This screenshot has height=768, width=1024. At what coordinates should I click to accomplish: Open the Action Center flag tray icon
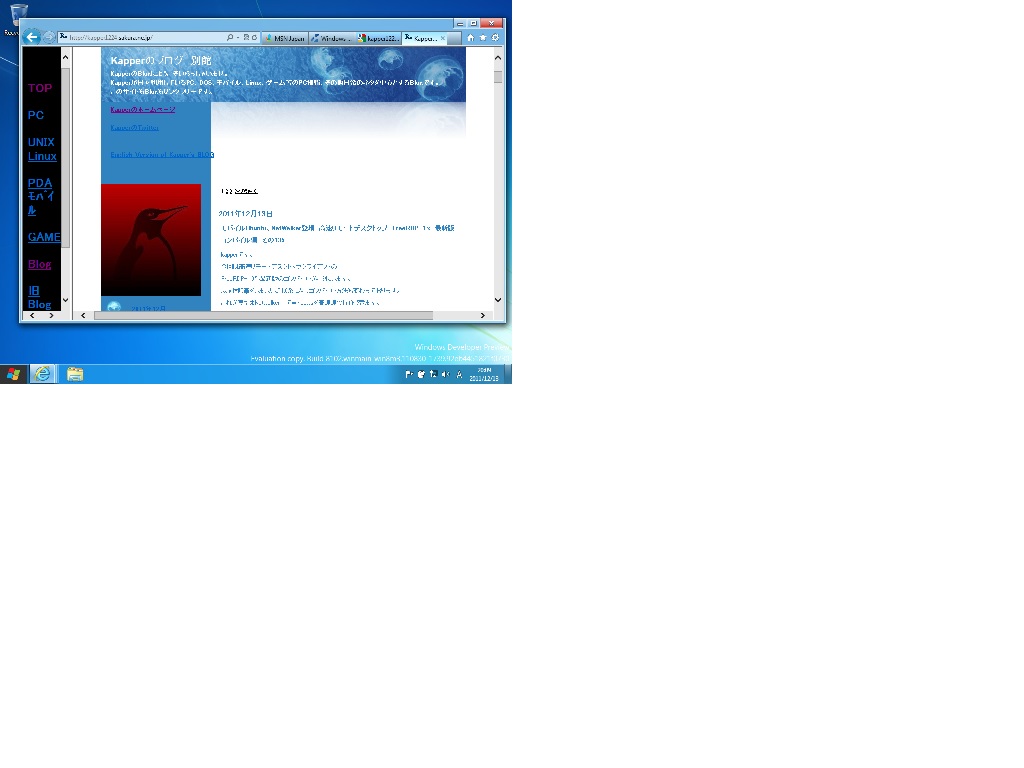click(x=409, y=374)
